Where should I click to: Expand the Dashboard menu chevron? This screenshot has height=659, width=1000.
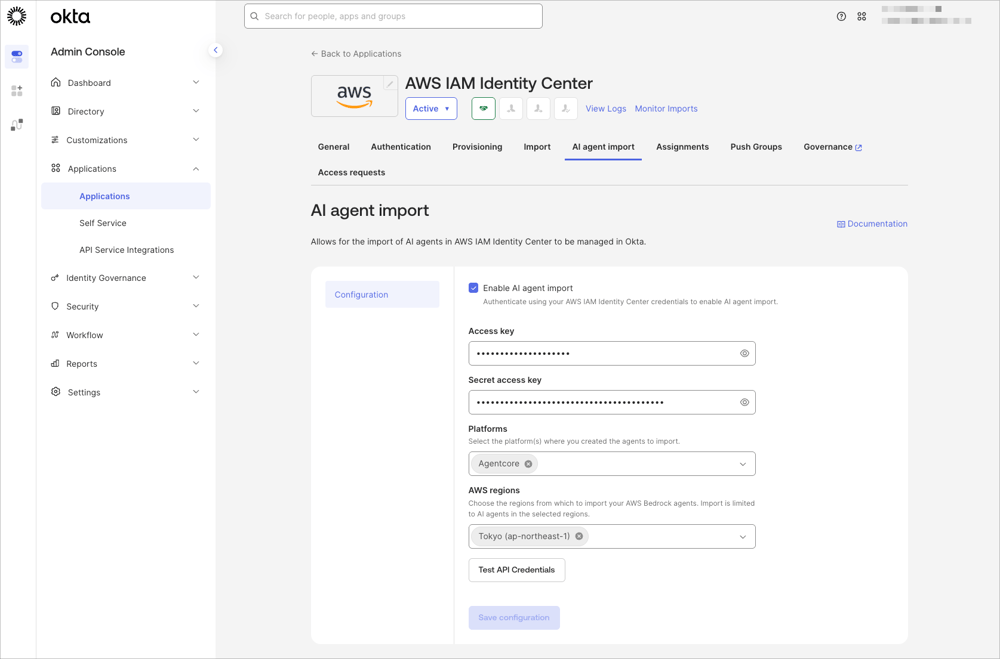196,82
